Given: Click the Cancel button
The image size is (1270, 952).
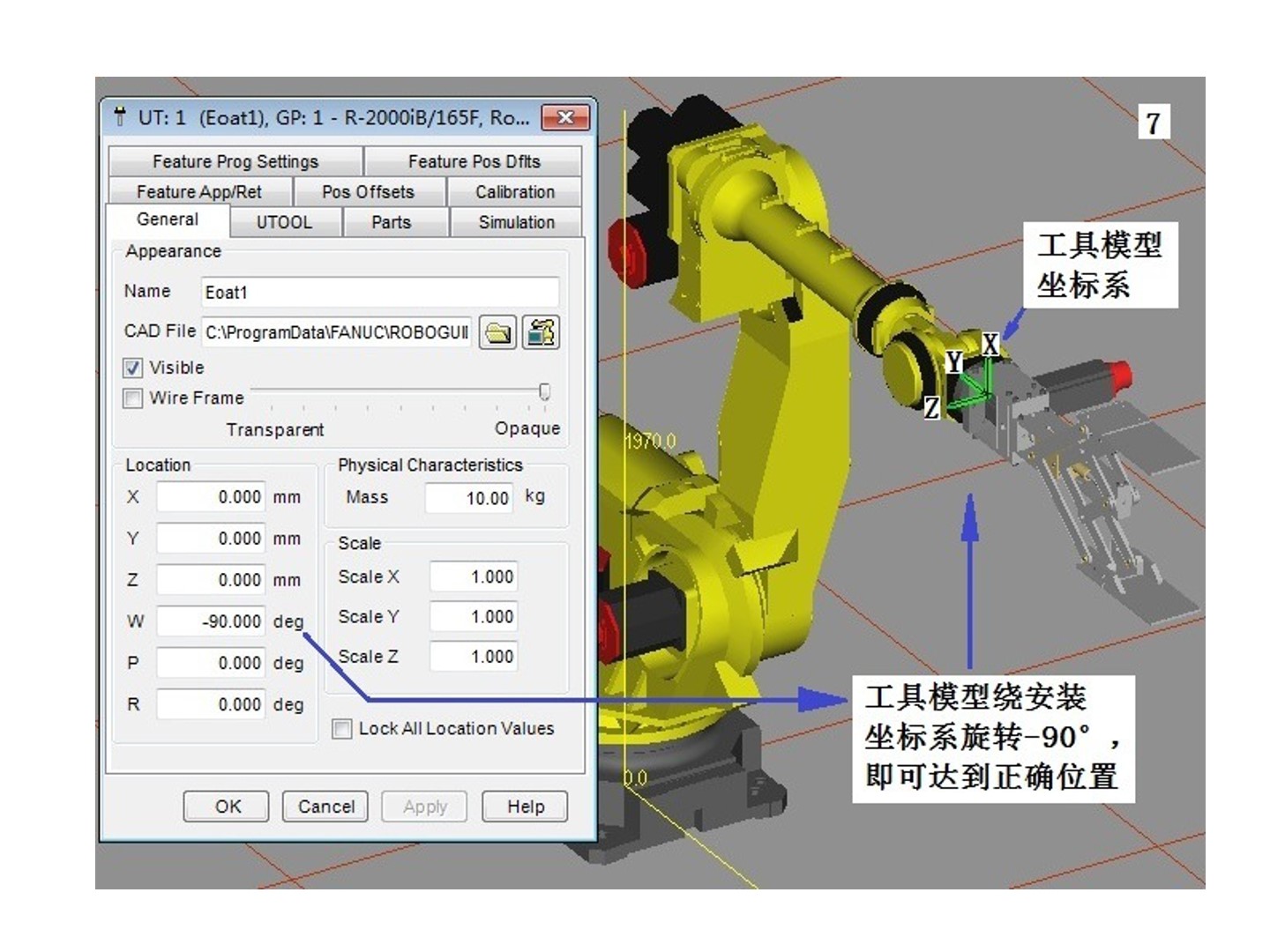Looking at the screenshot, I should 325,807.
